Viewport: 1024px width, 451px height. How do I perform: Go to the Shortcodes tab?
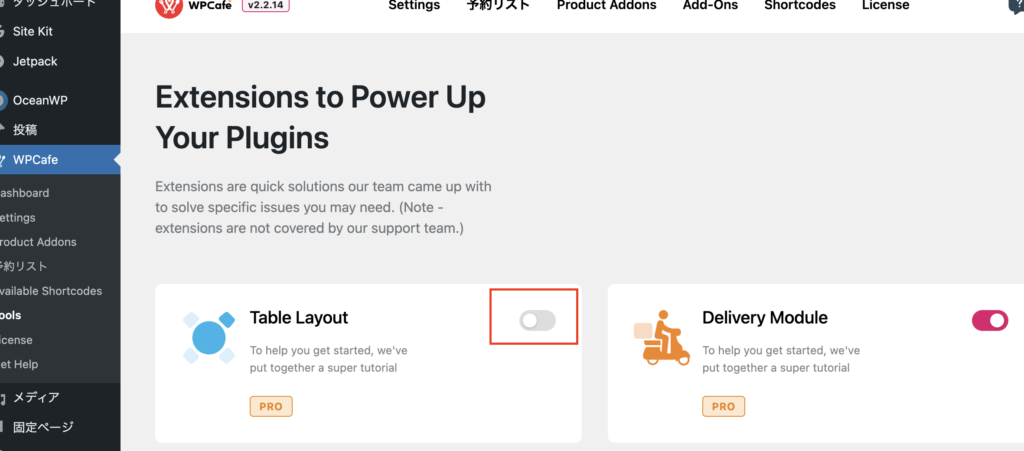(x=800, y=5)
